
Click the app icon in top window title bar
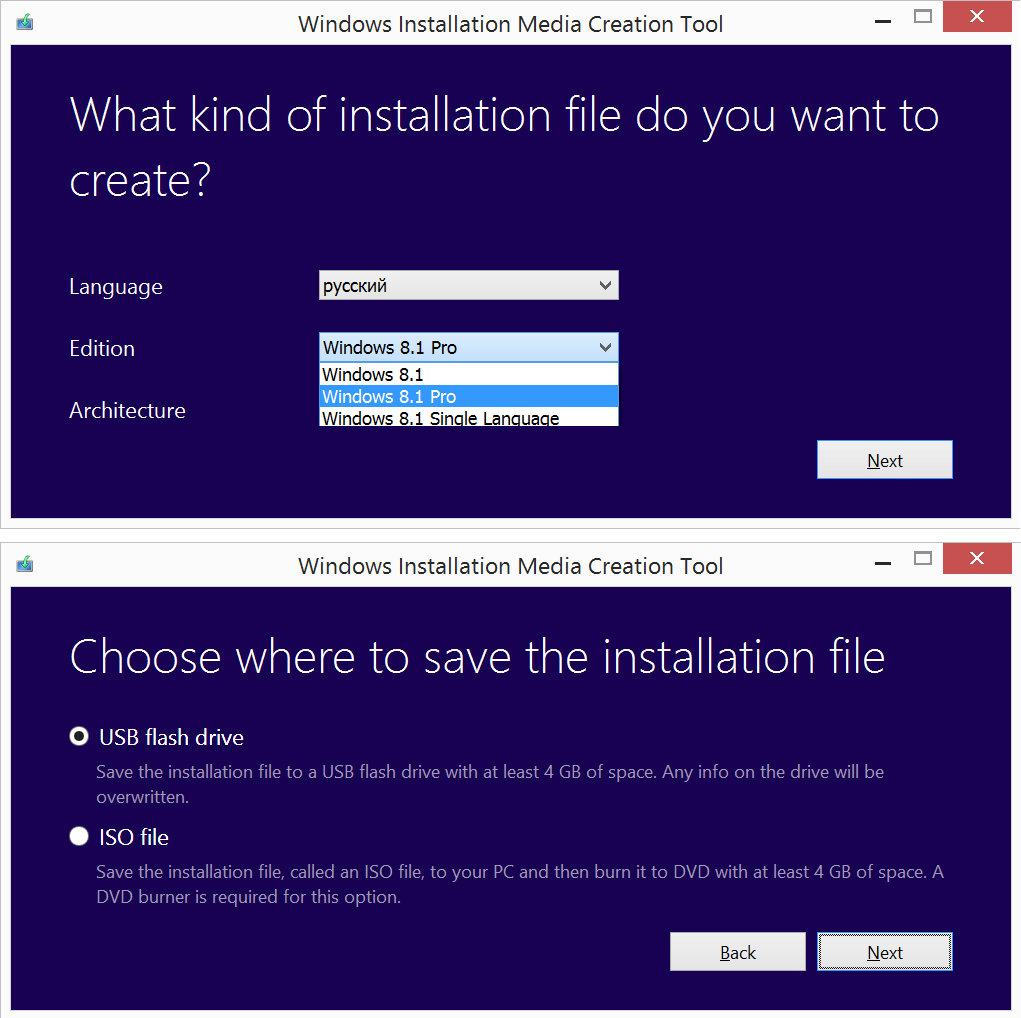tap(25, 22)
